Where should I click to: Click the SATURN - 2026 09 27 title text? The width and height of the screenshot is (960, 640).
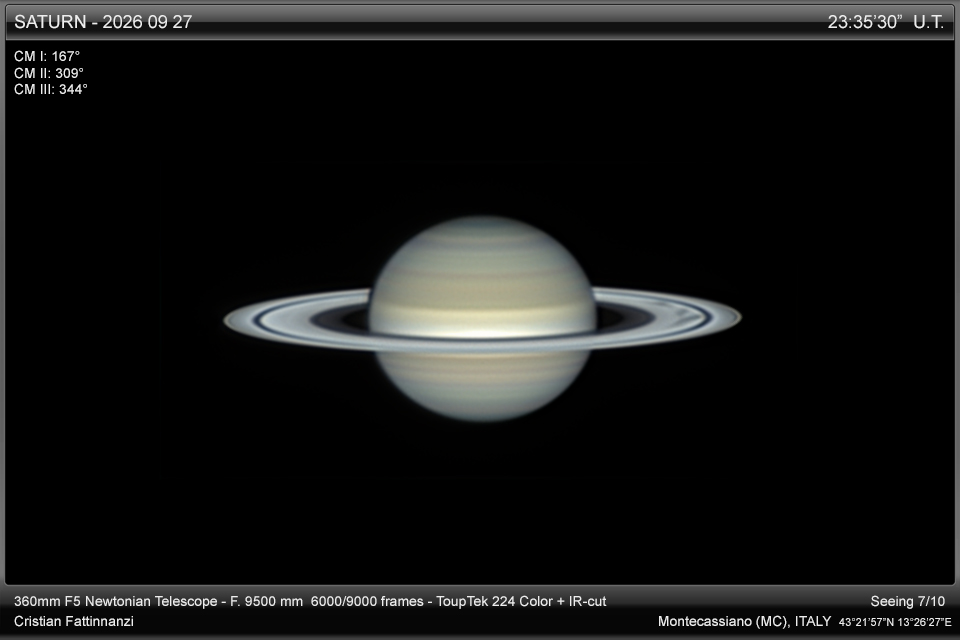click(103, 22)
